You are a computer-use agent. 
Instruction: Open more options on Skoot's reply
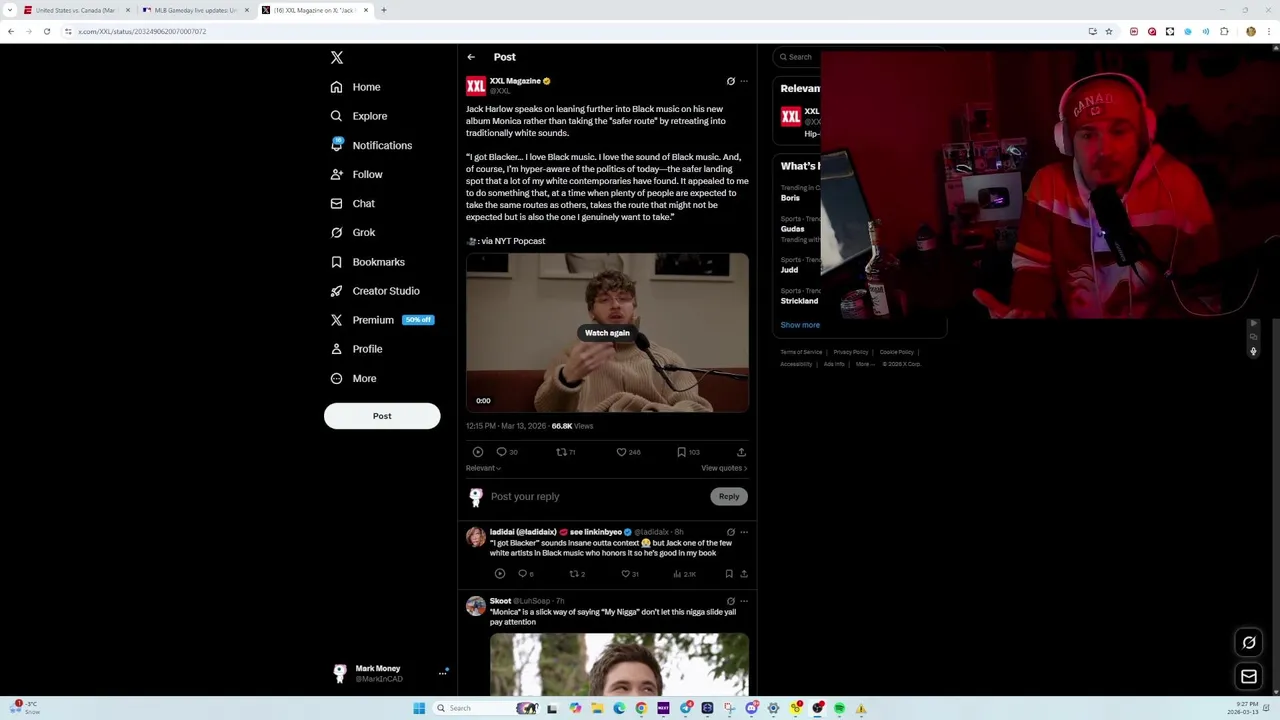point(743,601)
